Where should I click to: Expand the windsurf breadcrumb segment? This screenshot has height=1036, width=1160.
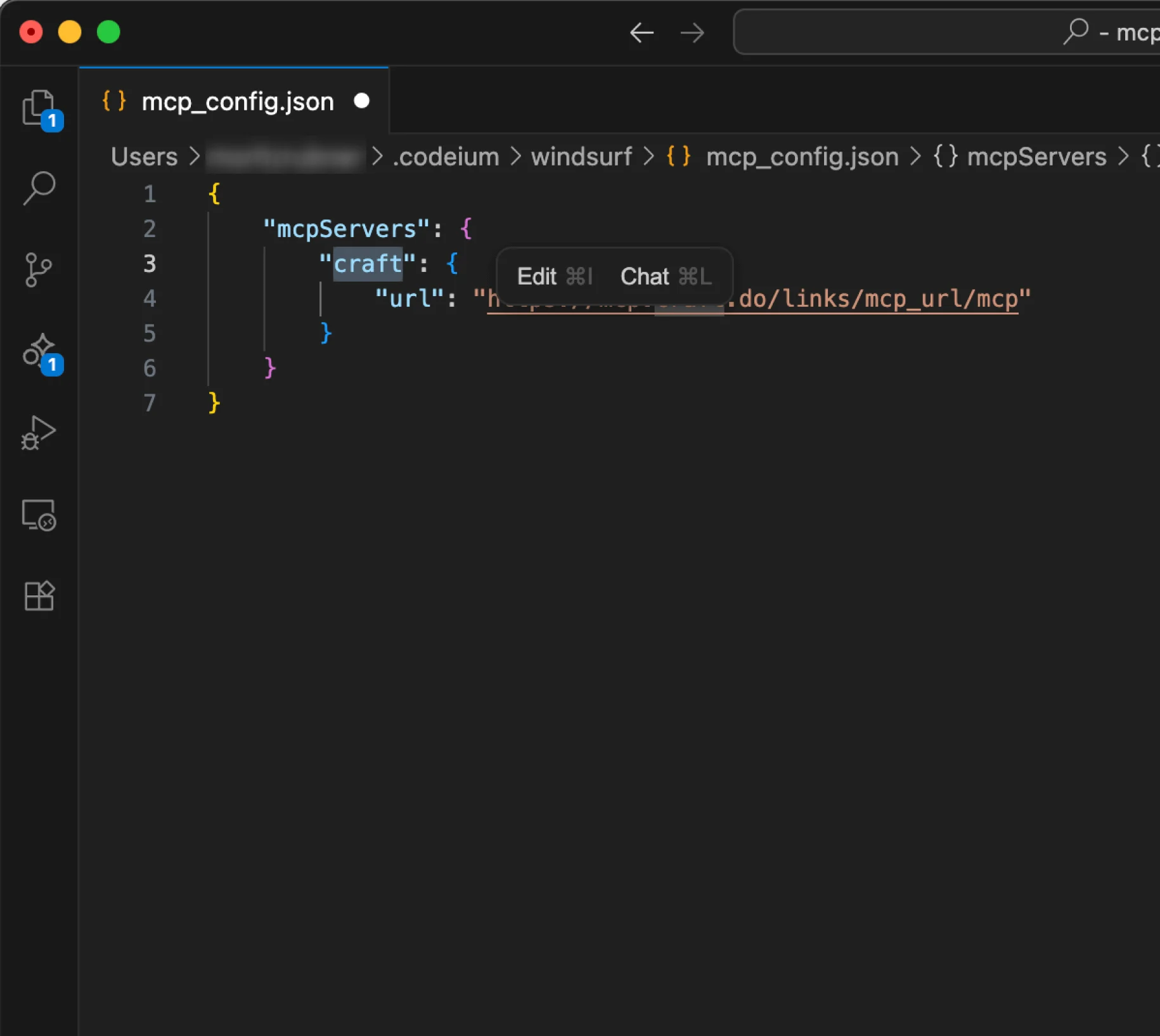[581, 157]
